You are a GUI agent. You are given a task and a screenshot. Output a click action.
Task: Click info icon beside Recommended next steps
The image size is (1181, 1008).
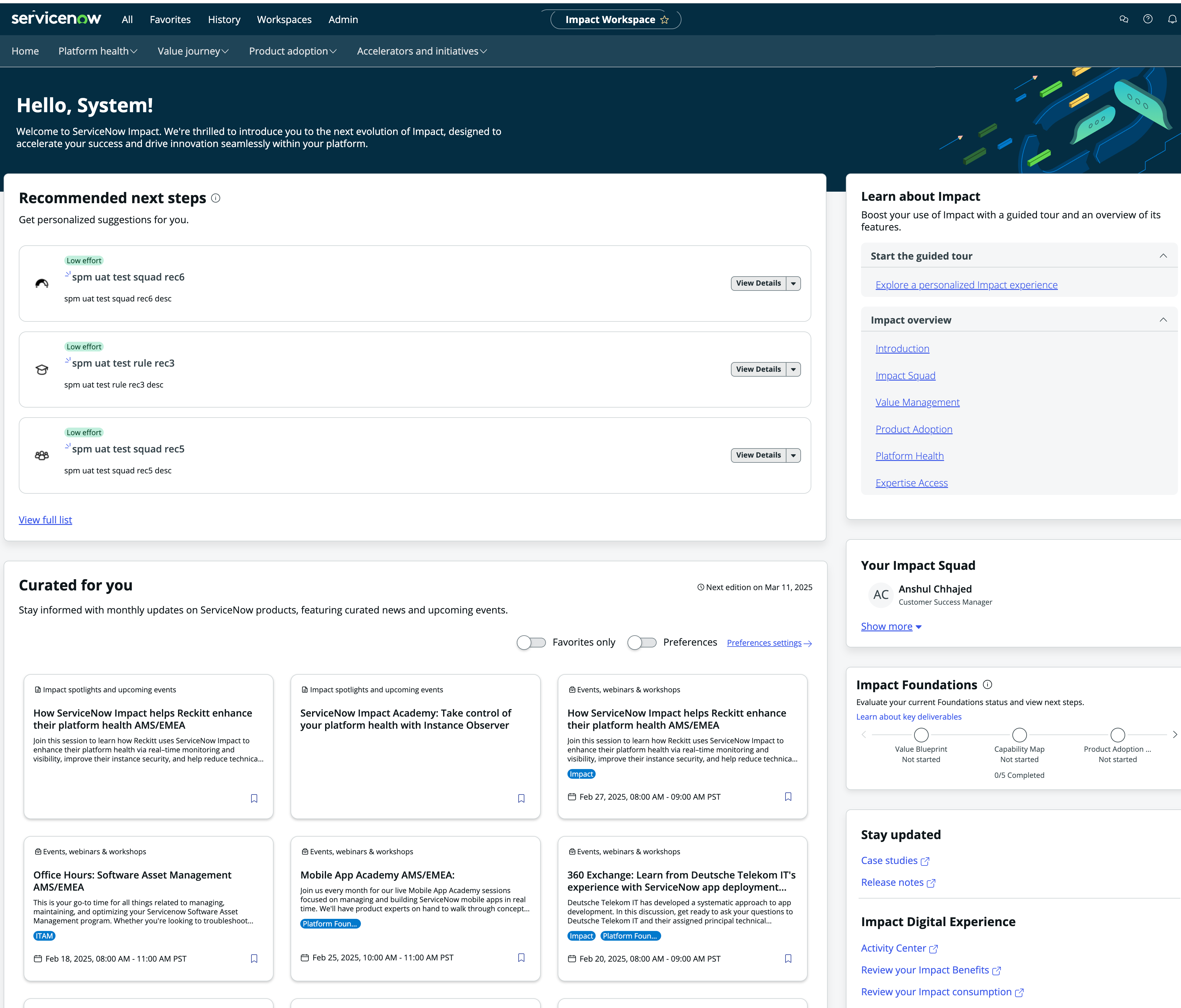(x=215, y=198)
